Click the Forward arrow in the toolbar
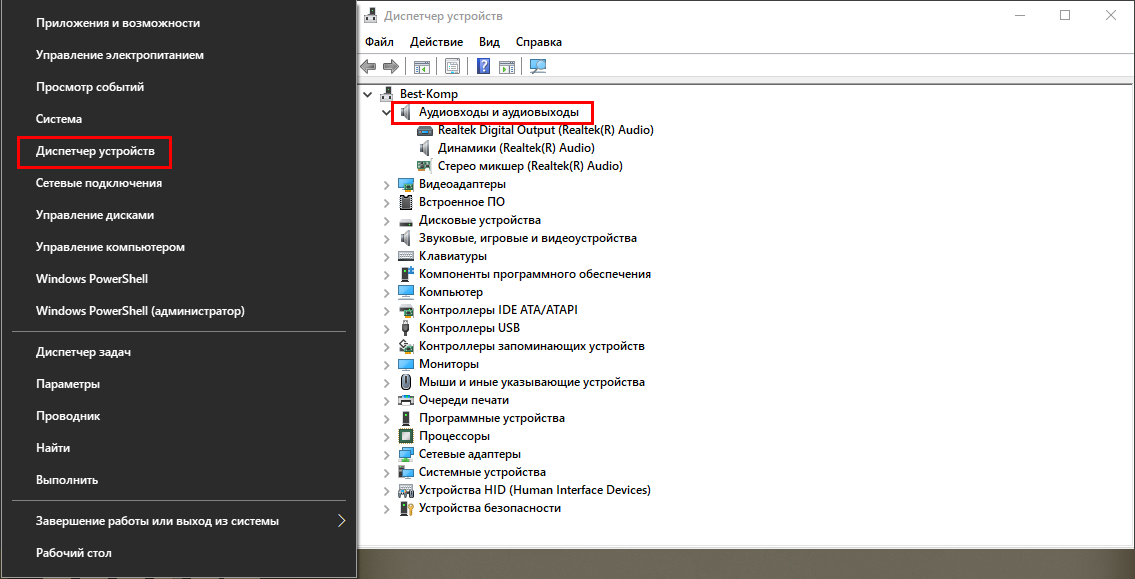1135x579 pixels. (x=390, y=67)
